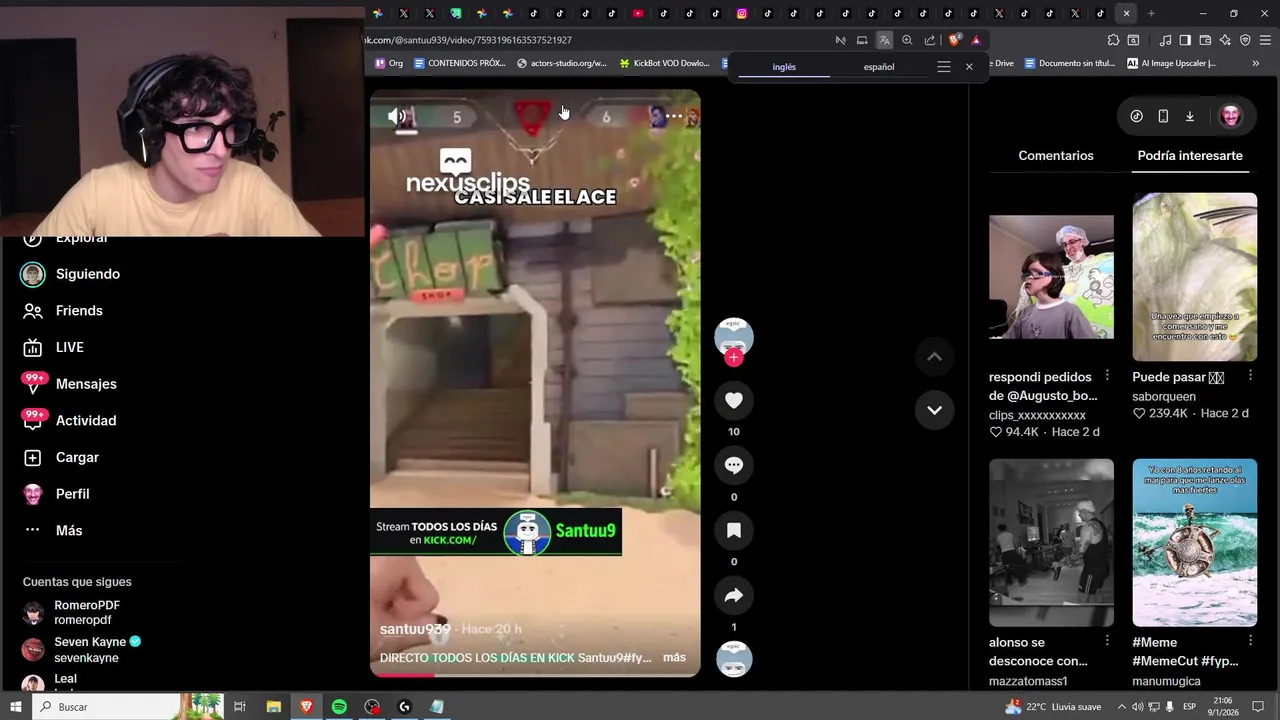The width and height of the screenshot is (1280, 720).
Task: Go to the previous video arrow
Action: [x=934, y=357]
